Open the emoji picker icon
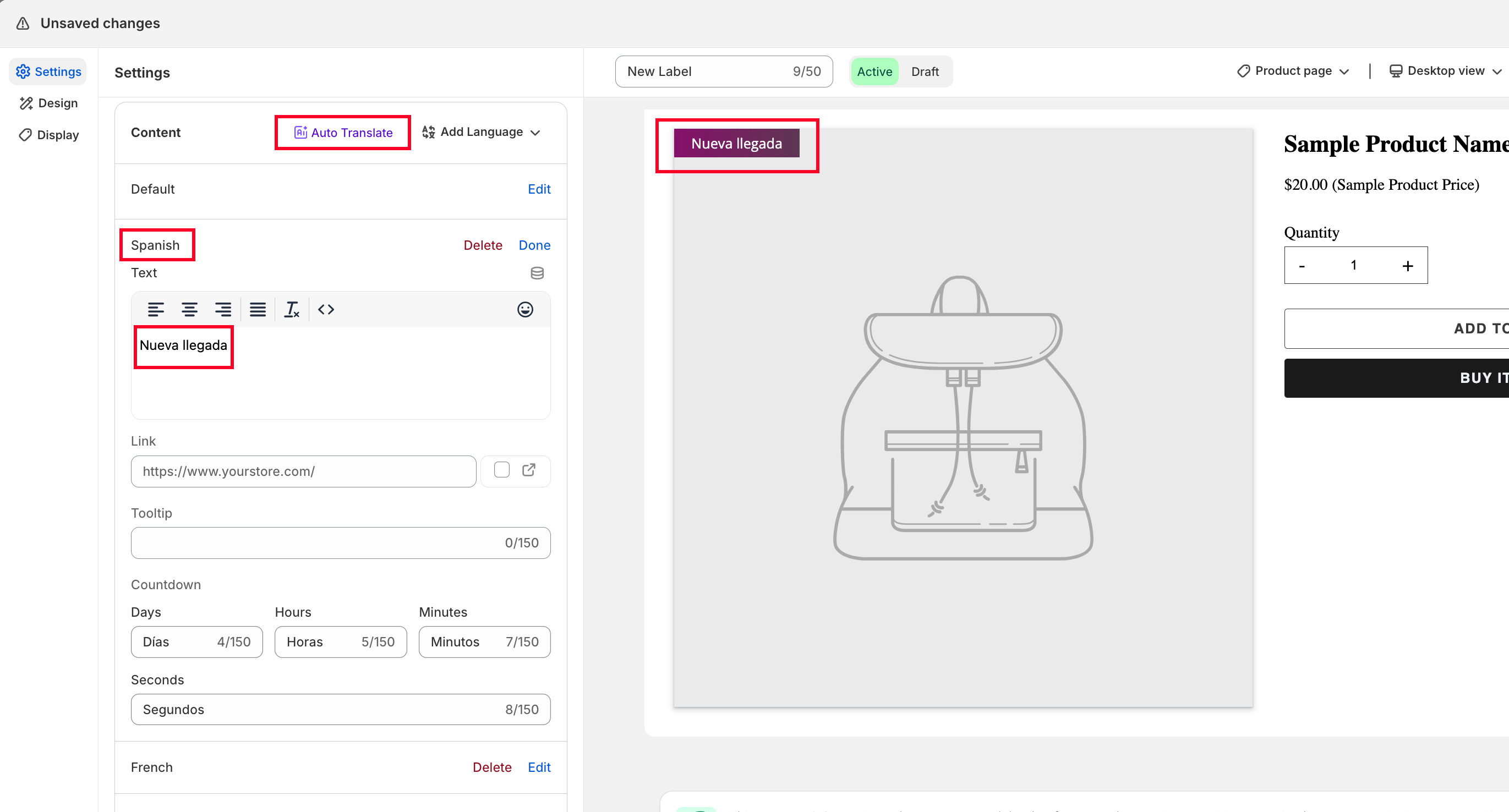The width and height of the screenshot is (1509, 812). (x=525, y=309)
